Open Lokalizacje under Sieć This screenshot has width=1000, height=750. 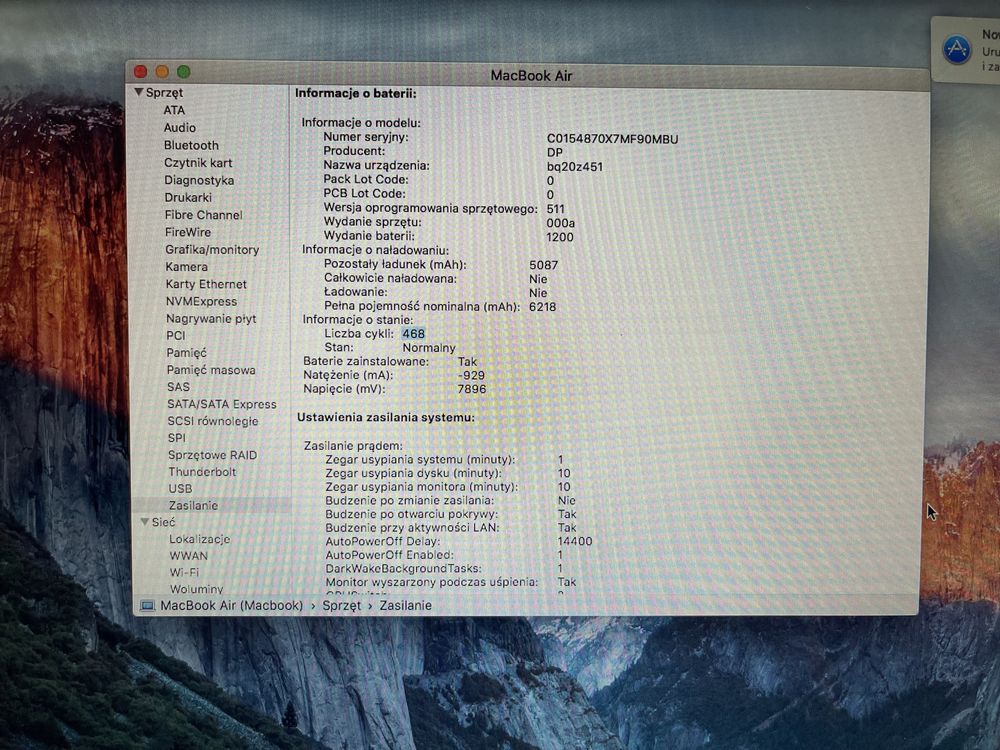[x=200, y=539]
